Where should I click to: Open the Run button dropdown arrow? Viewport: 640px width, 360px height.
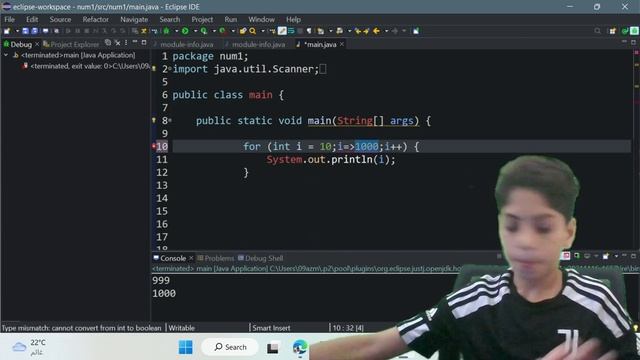[195, 31]
